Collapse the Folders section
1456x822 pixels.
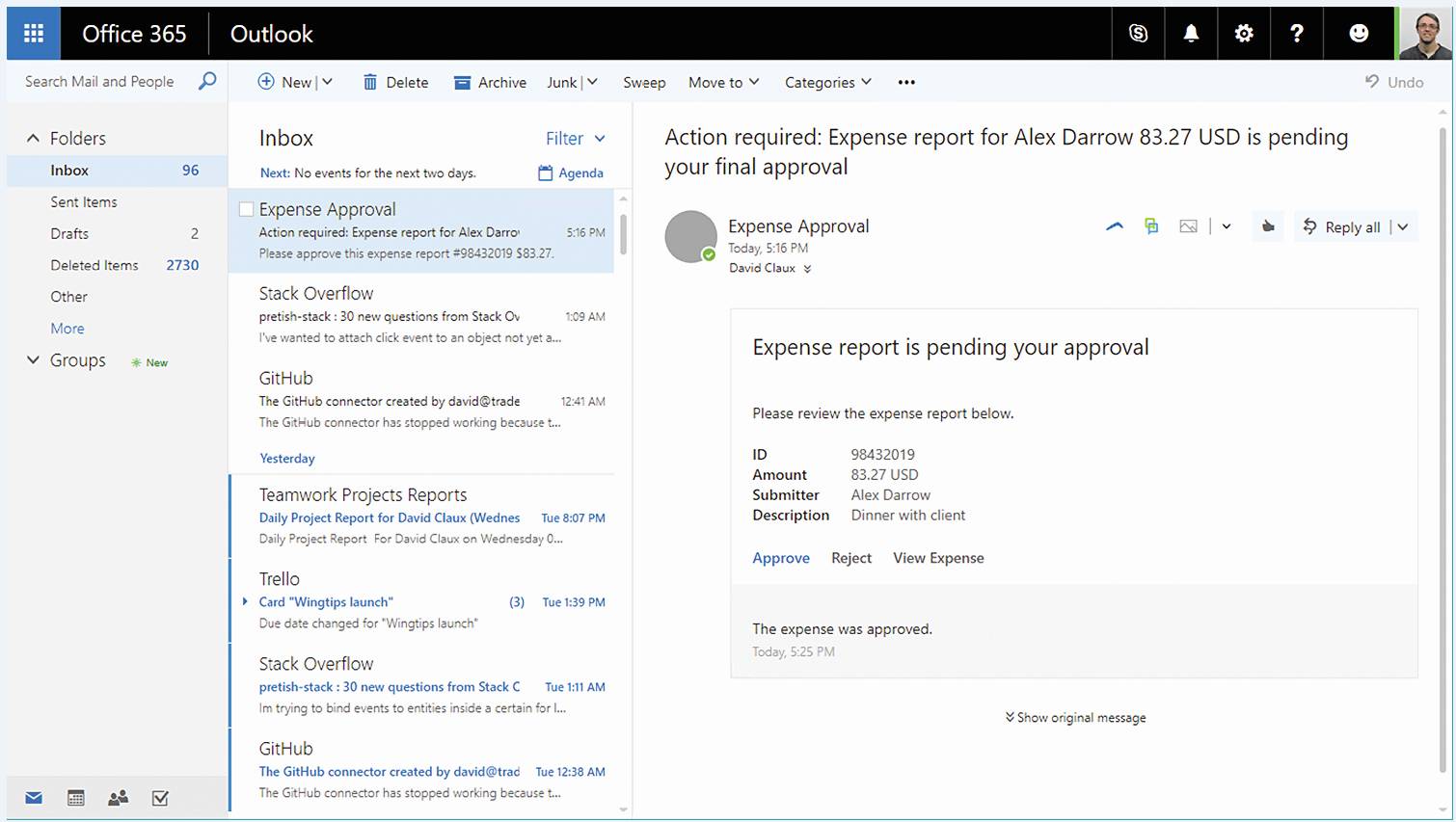(33, 138)
